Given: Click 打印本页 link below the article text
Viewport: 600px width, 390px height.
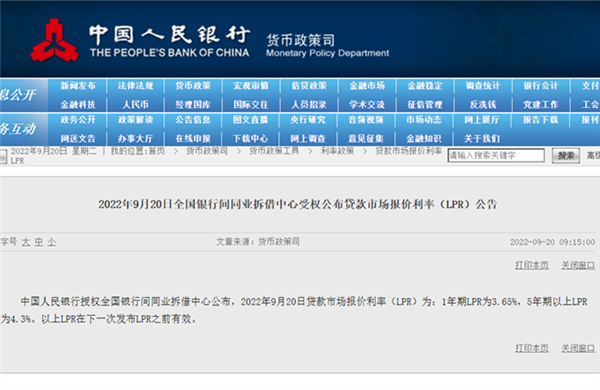Looking at the screenshot, I should coord(532,348).
